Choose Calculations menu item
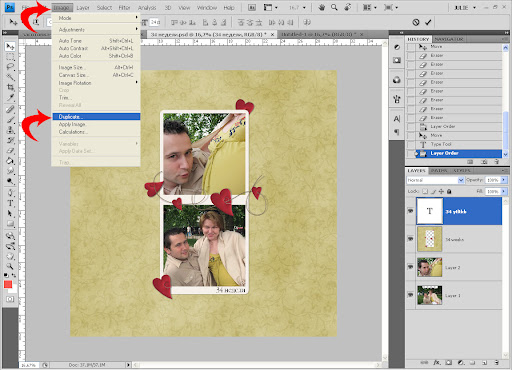 pos(96,132)
